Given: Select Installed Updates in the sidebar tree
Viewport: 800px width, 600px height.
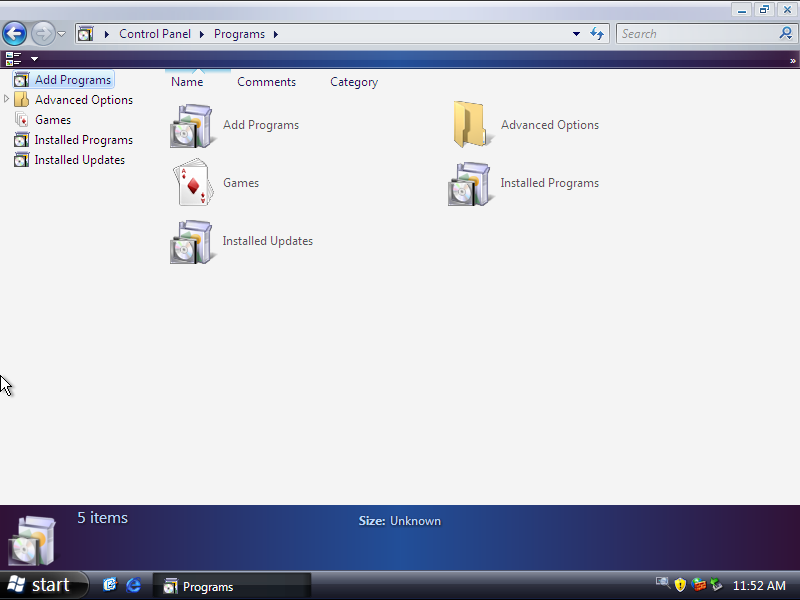Looking at the screenshot, I should tap(79, 160).
